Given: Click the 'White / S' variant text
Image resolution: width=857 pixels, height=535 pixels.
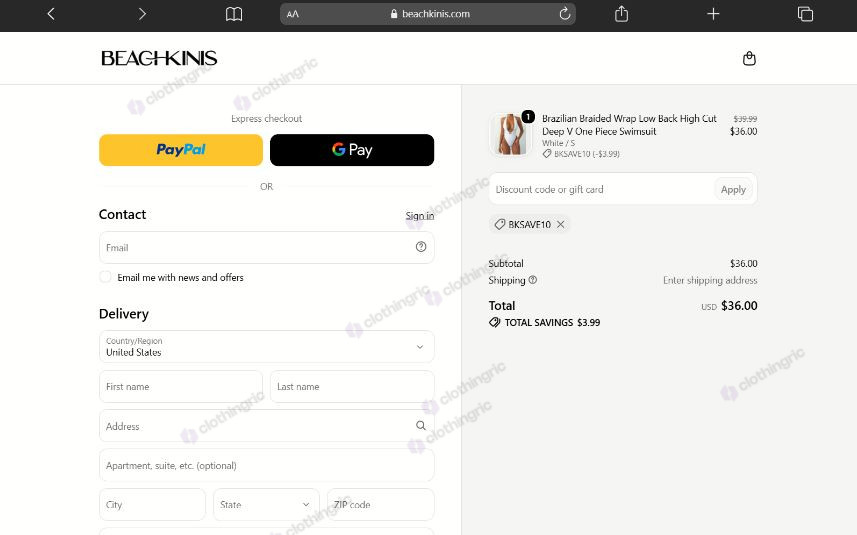Looking at the screenshot, I should 559,143.
